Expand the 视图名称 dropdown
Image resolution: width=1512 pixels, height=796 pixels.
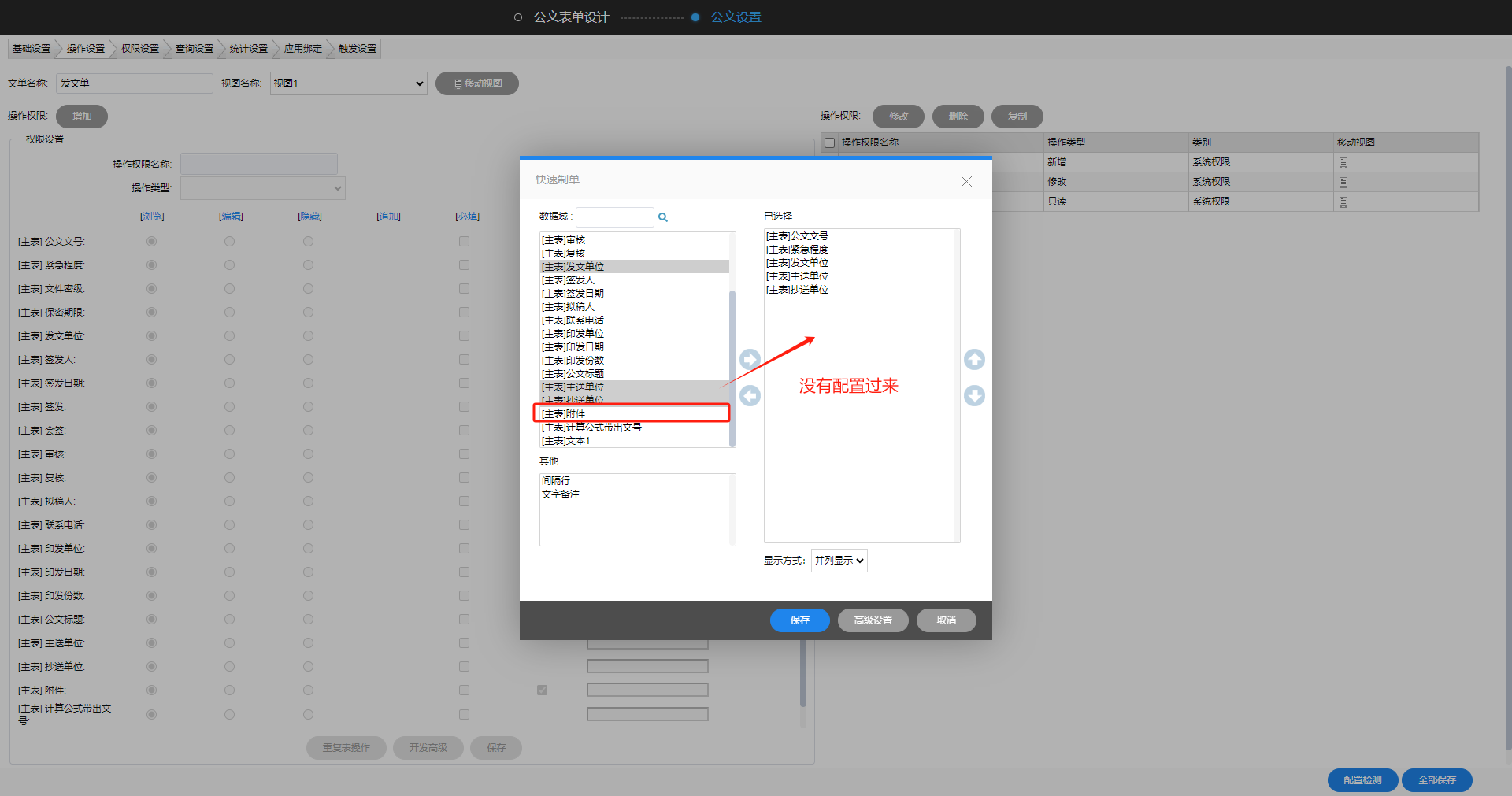tap(348, 83)
